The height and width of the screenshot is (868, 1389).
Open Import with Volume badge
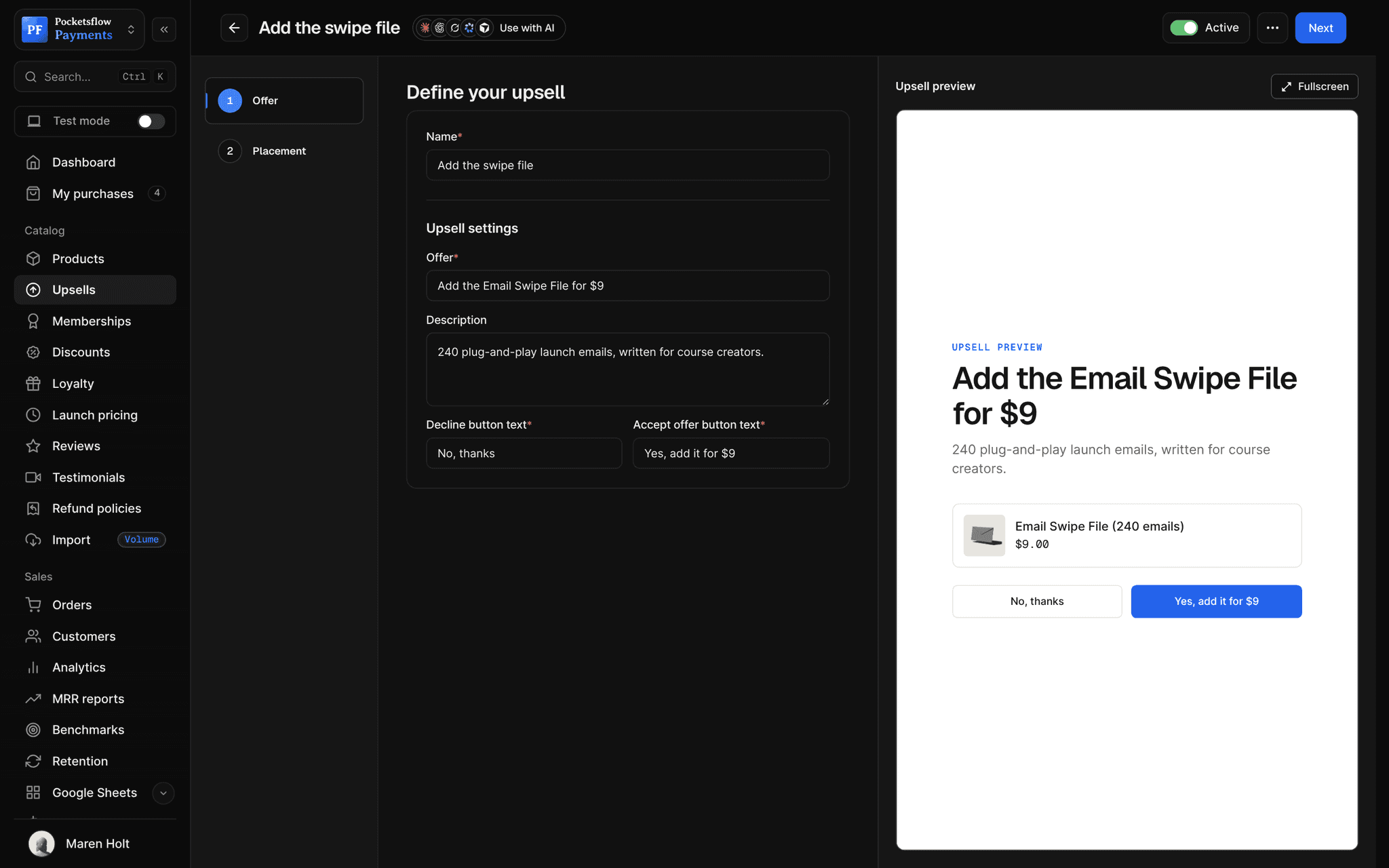[x=95, y=539]
